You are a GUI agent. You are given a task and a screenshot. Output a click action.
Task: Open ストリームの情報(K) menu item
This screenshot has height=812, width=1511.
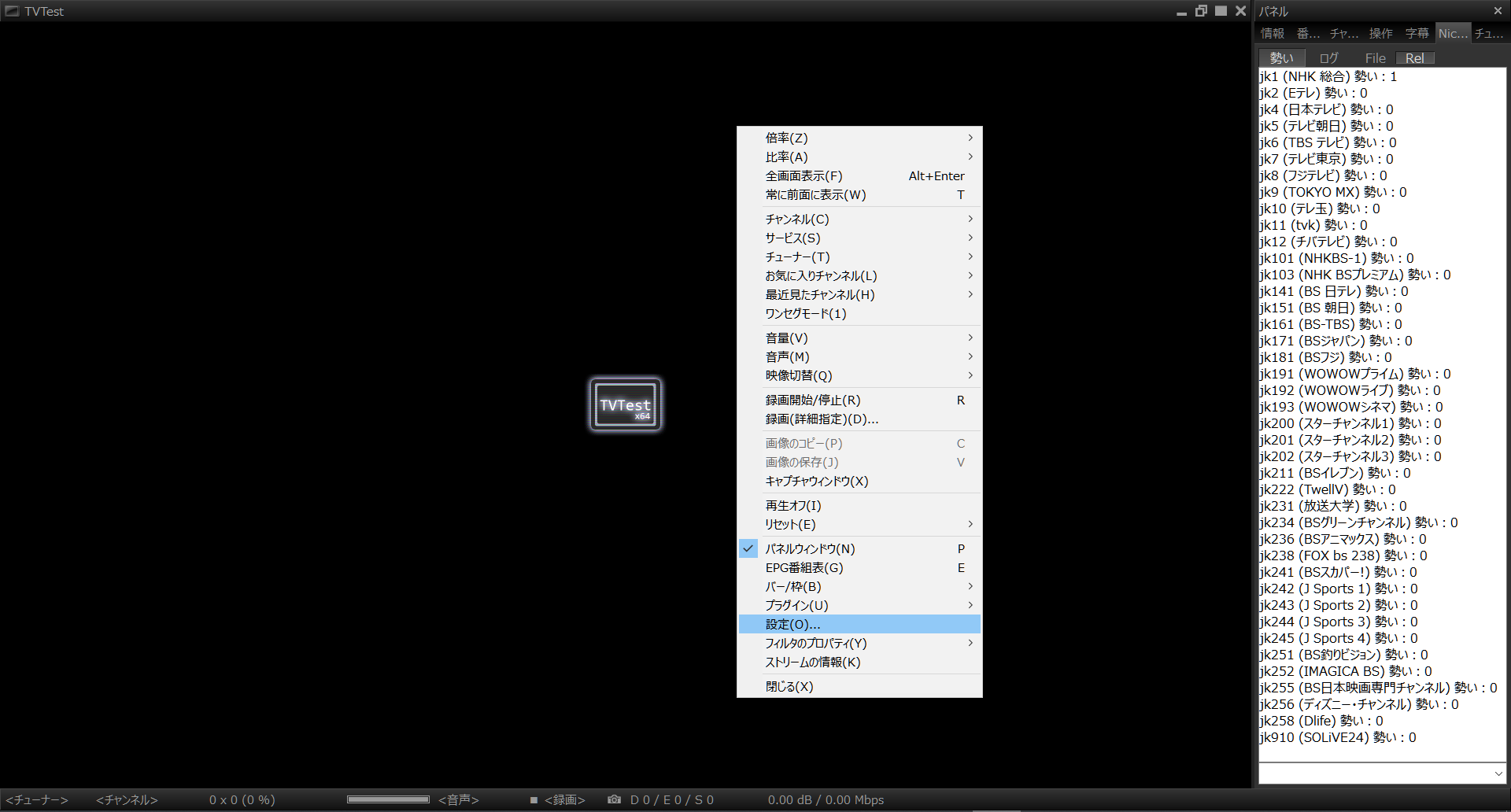point(859,662)
